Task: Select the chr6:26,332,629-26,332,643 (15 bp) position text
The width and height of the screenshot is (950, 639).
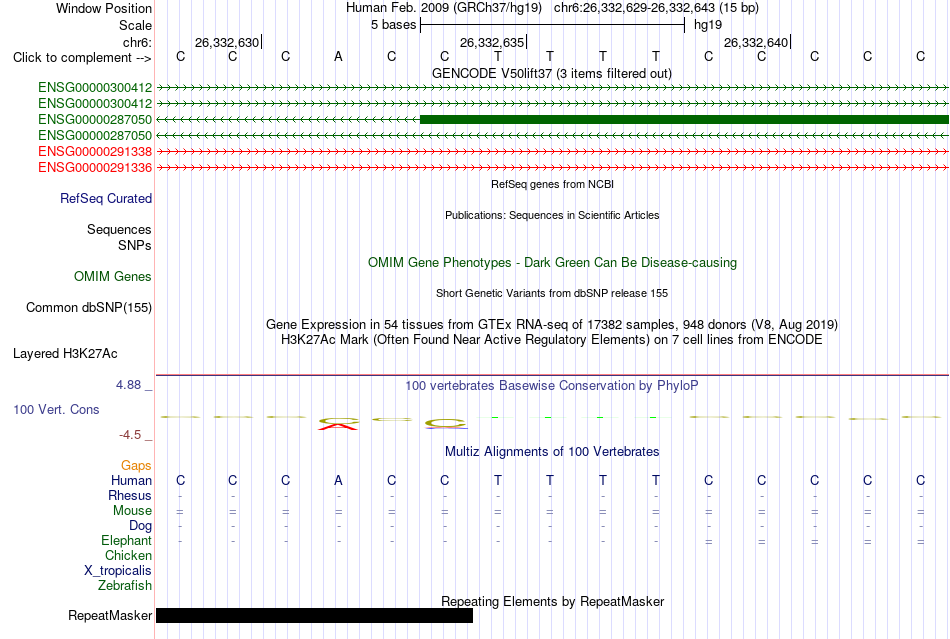Action: click(x=656, y=8)
